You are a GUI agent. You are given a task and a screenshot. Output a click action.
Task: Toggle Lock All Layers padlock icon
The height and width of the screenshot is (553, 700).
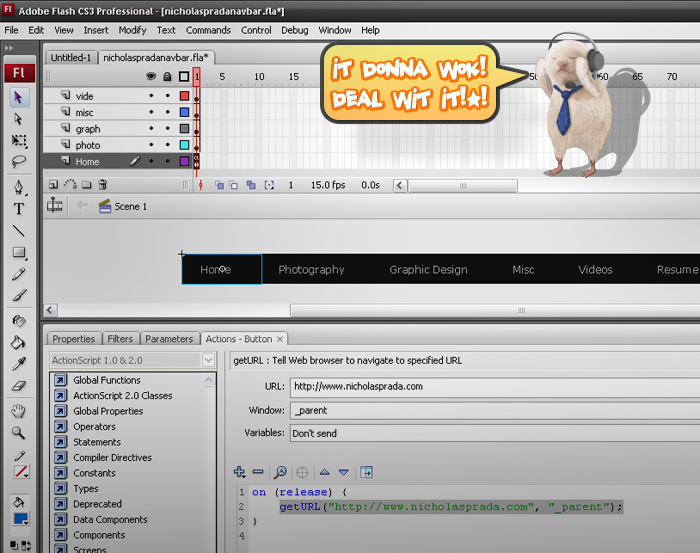click(x=167, y=76)
